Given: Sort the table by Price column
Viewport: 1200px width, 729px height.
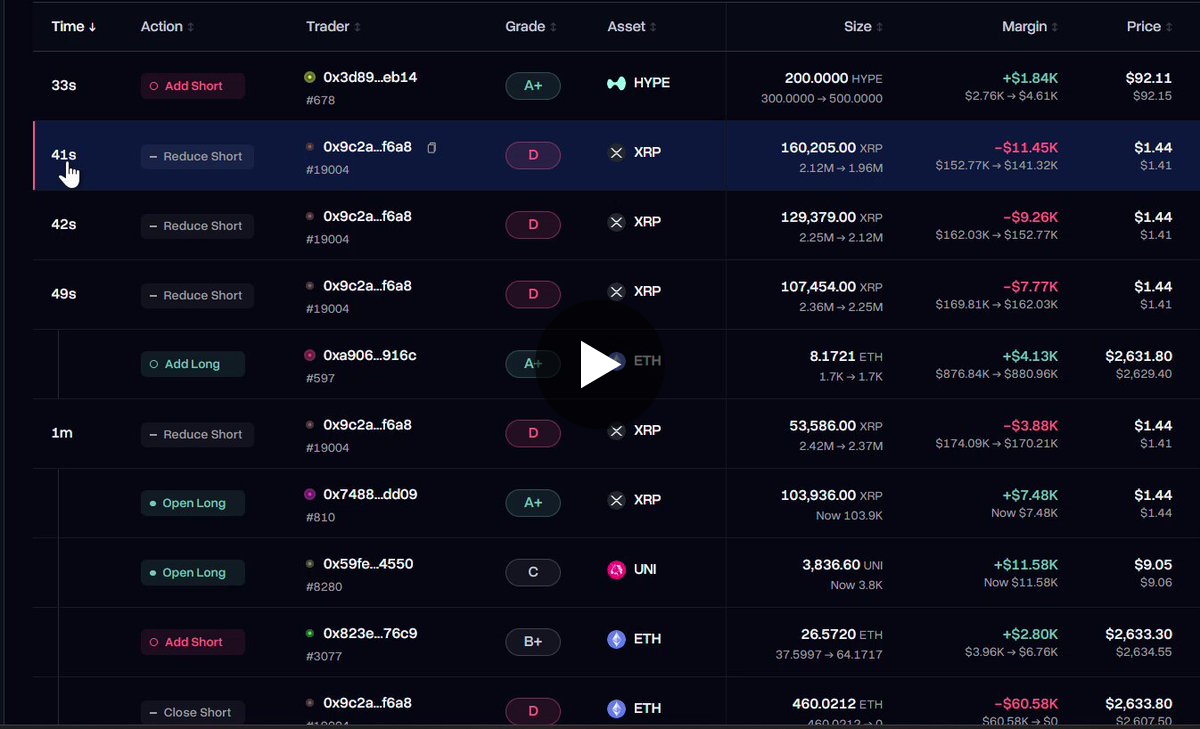Looking at the screenshot, I should click(x=1149, y=27).
